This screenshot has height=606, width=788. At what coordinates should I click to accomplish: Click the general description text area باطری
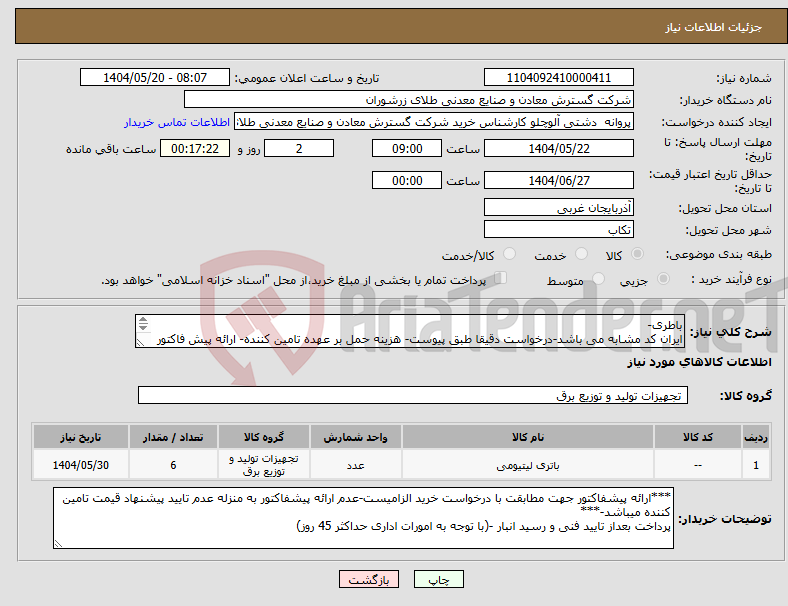point(410,331)
